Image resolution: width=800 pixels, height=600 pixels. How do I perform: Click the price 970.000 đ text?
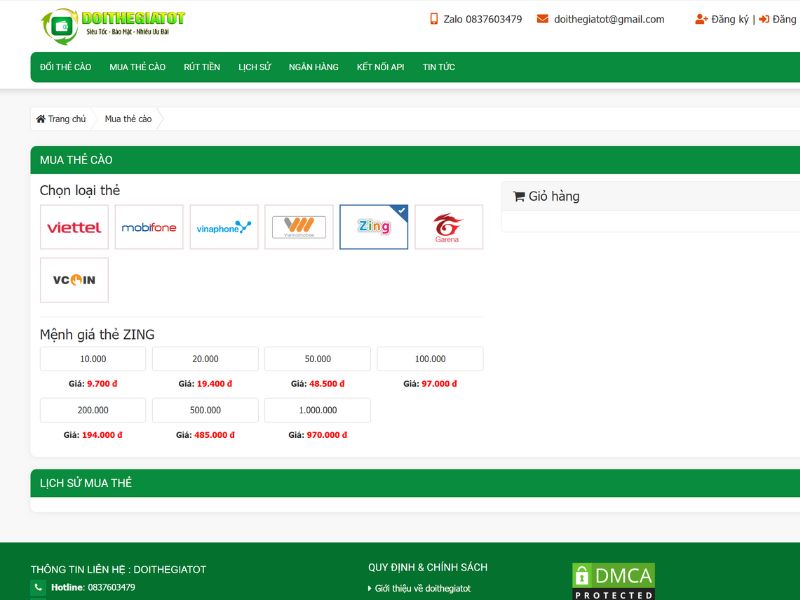point(327,435)
